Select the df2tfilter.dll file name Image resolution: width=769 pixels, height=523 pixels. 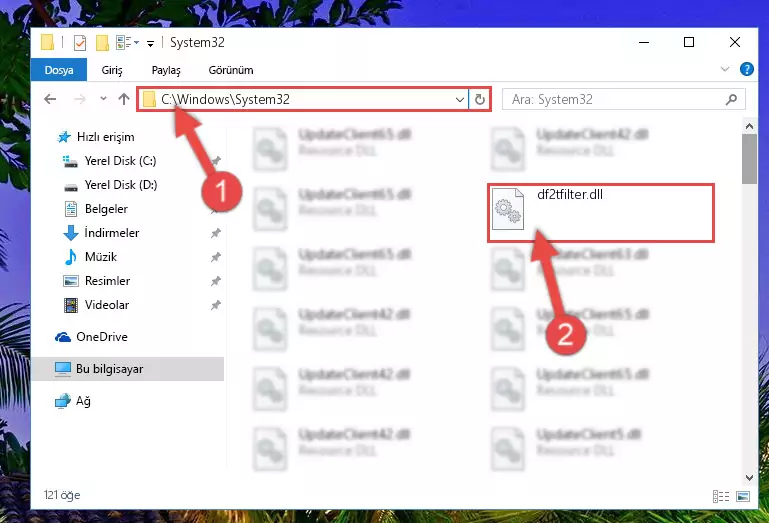tap(570, 195)
